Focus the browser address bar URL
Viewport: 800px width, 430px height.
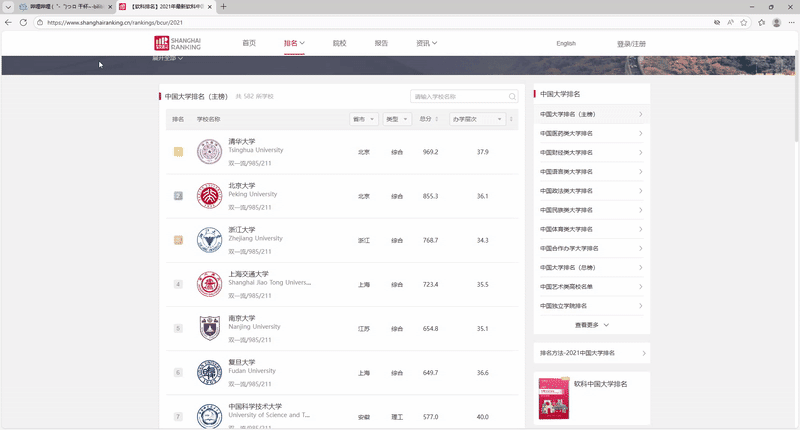click(115, 22)
